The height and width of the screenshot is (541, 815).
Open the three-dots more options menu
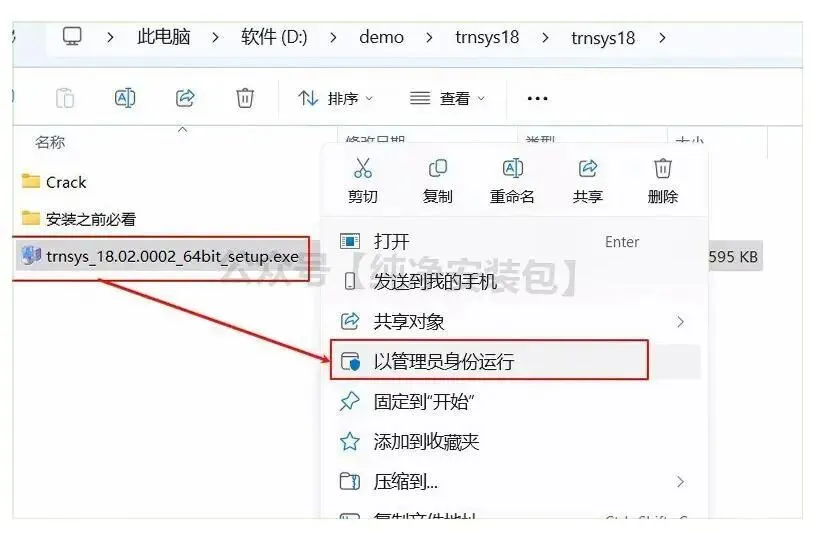[537, 98]
